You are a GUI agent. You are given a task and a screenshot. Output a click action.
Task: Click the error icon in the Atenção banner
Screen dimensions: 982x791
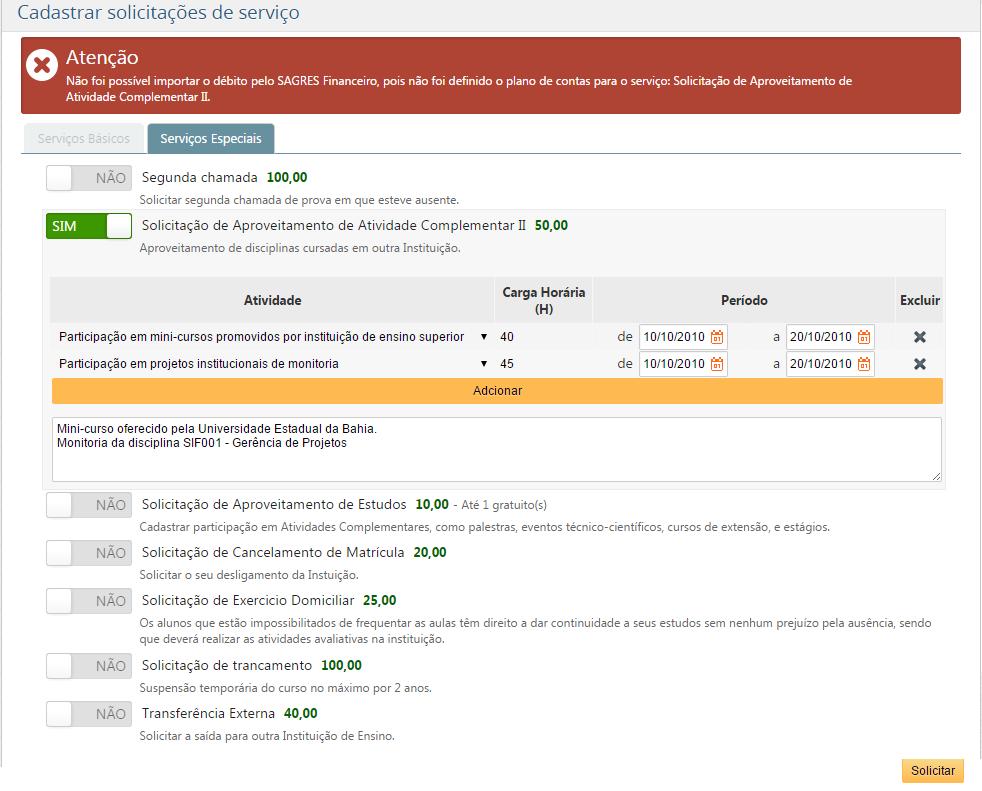41,66
